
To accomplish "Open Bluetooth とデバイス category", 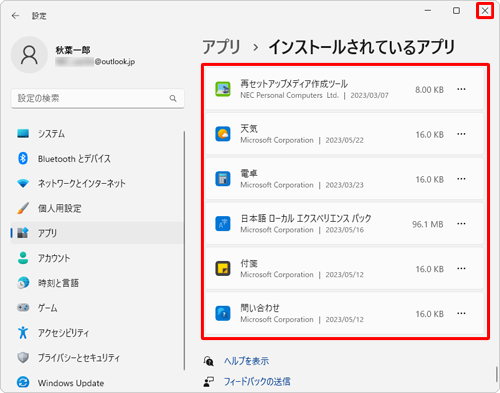I will click(x=97, y=159).
